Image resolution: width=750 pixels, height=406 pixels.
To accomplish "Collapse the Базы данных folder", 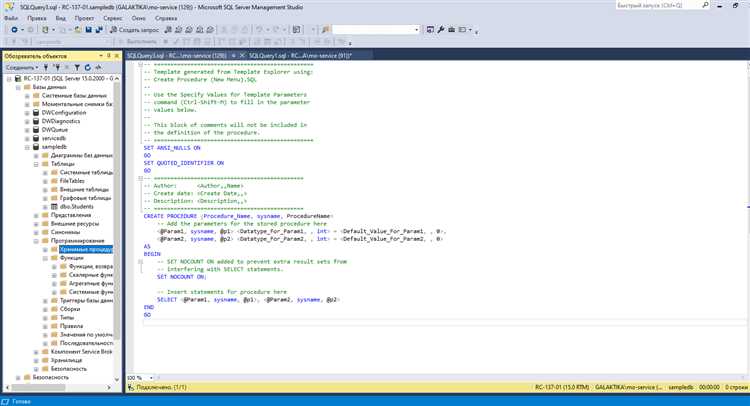I will pyautogui.click(x=18, y=87).
